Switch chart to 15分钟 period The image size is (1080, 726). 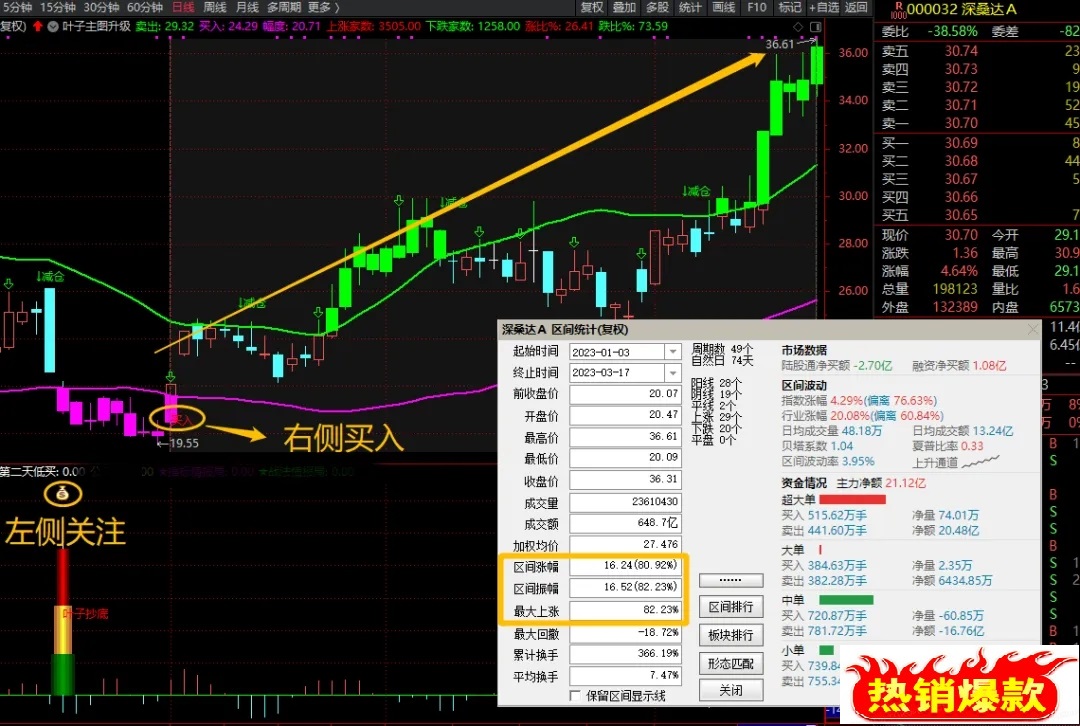(57, 8)
